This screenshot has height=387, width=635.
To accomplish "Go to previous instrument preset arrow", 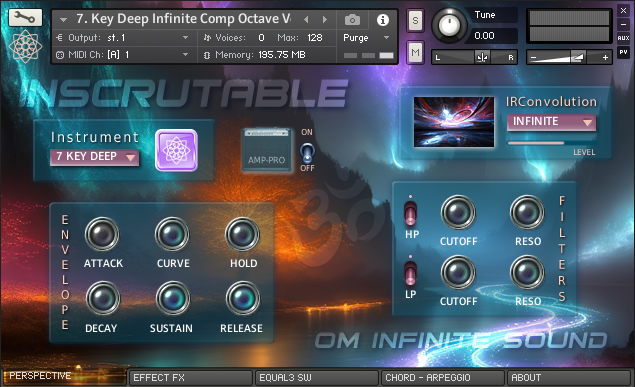I will tap(306, 19).
